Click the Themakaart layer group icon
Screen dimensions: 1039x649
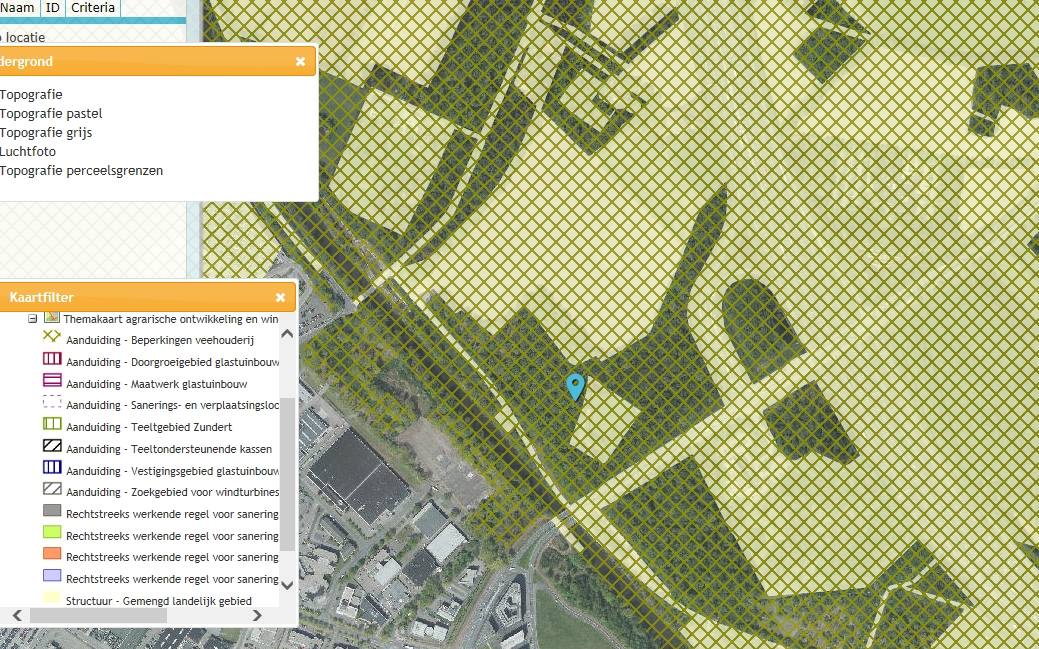pos(52,318)
